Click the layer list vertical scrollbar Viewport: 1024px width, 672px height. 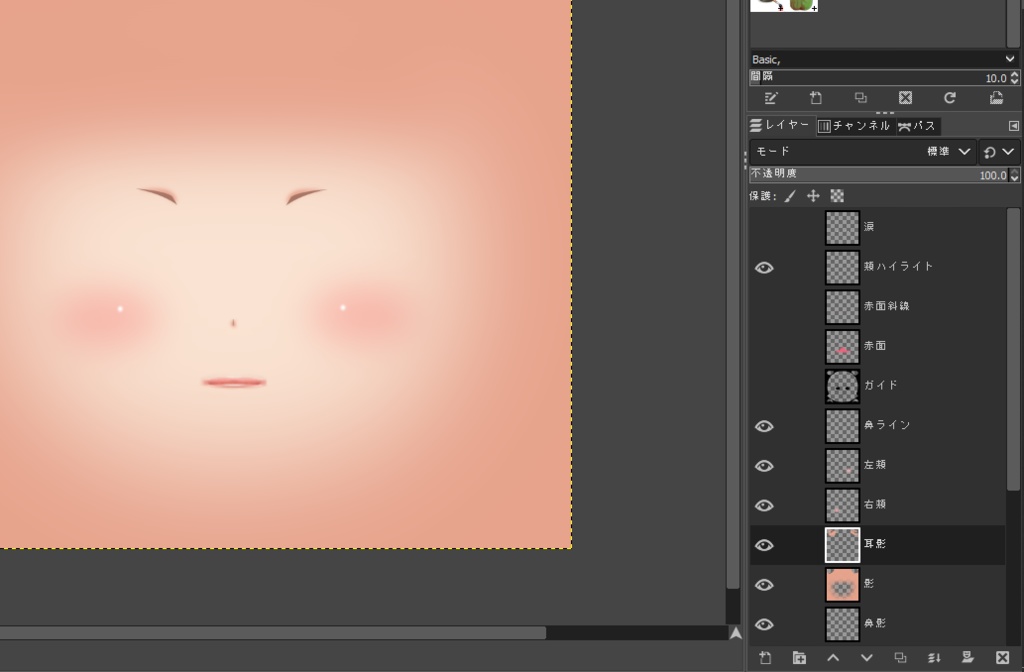pyautogui.click(x=1013, y=349)
